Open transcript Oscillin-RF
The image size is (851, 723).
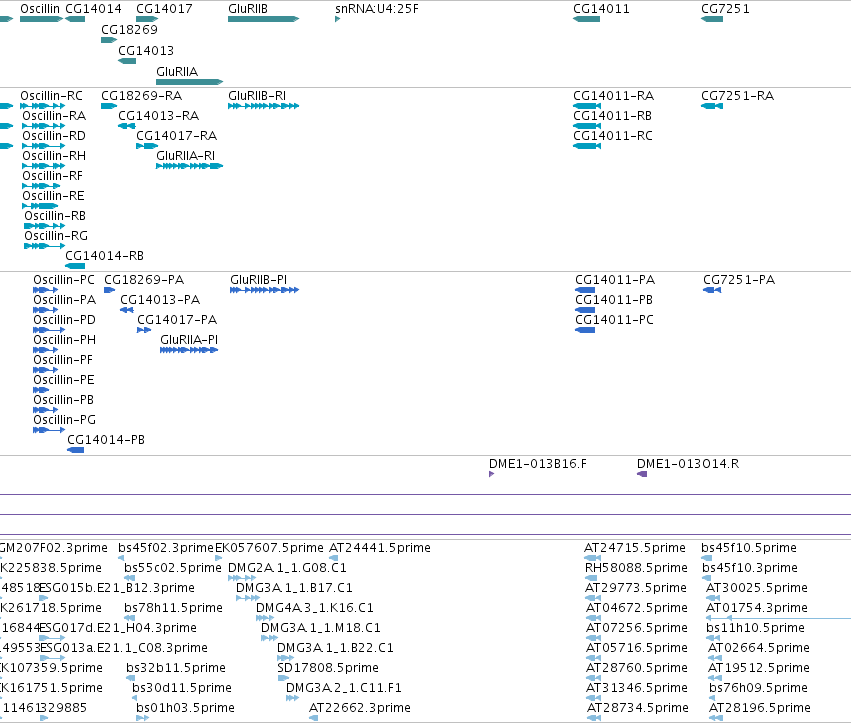(x=52, y=176)
